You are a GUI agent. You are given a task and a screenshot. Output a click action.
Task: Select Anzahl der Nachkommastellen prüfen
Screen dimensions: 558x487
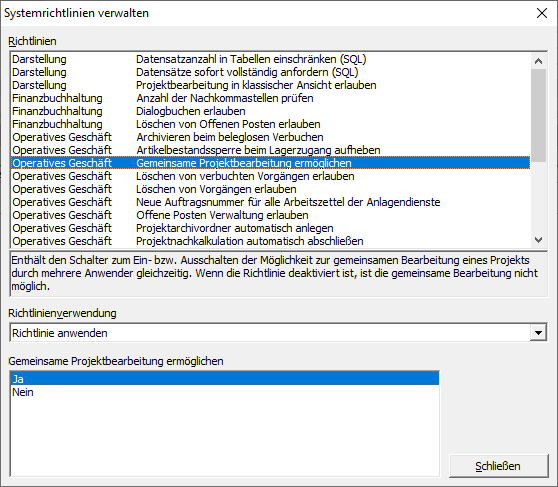(270, 98)
